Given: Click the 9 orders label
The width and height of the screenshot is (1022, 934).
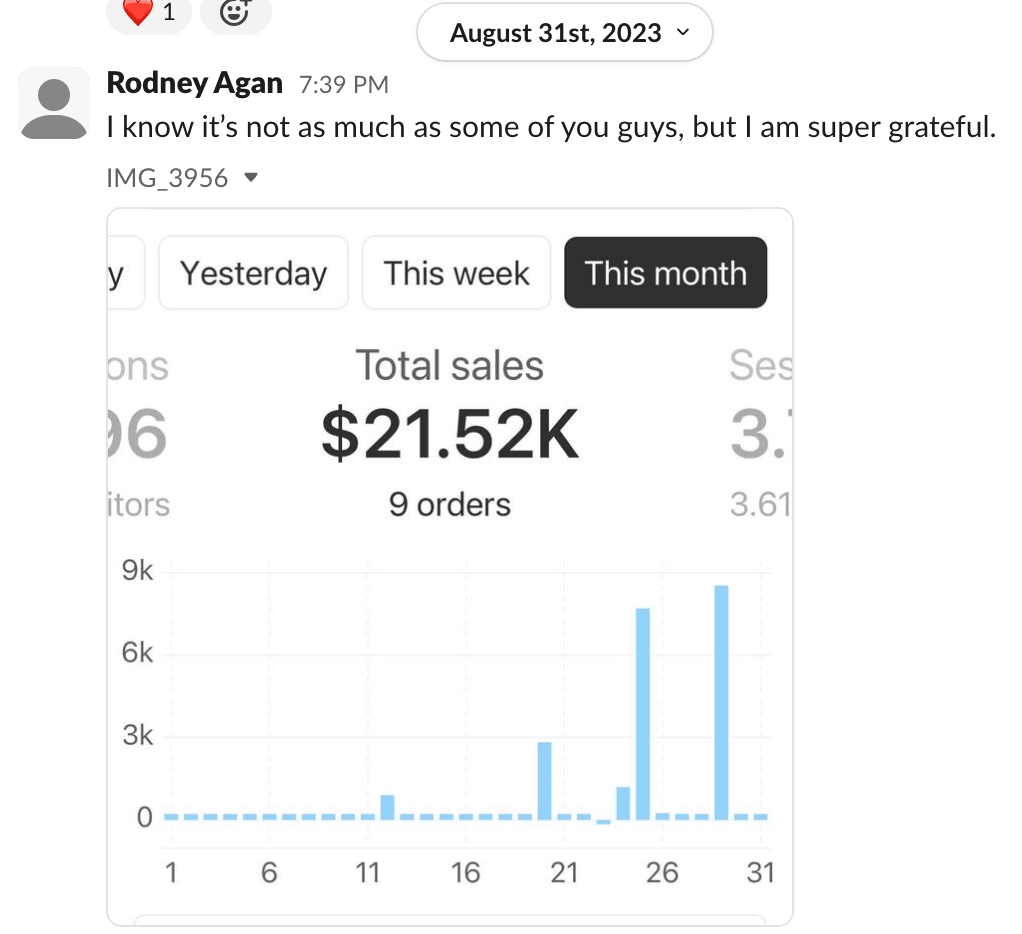Looking at the screenshot, I should pyautogui.click(x=449, y=504).
